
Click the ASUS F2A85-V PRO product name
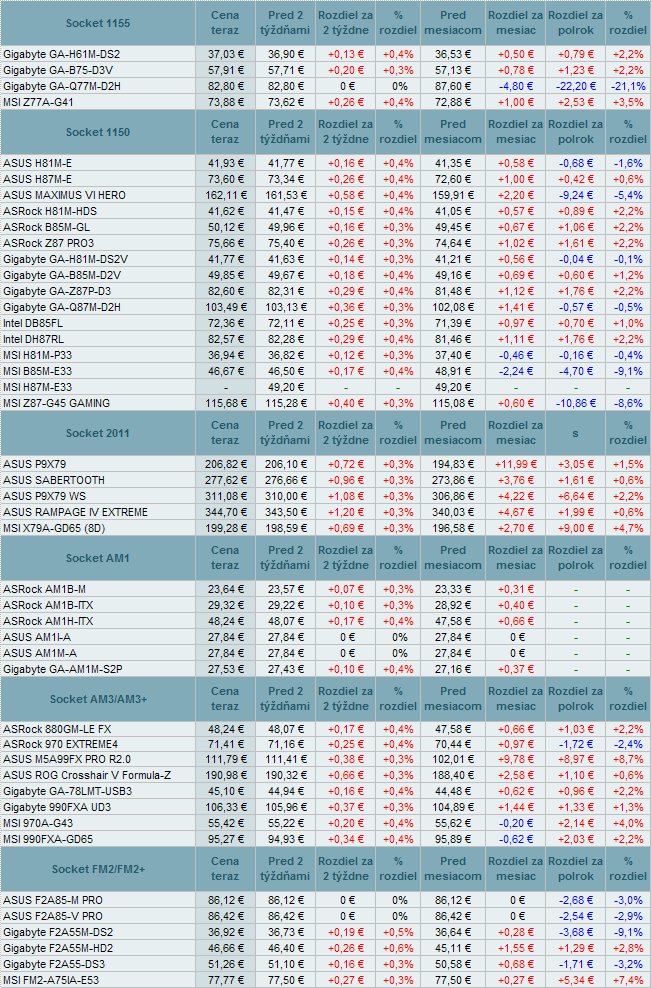[x=52, y=916]
